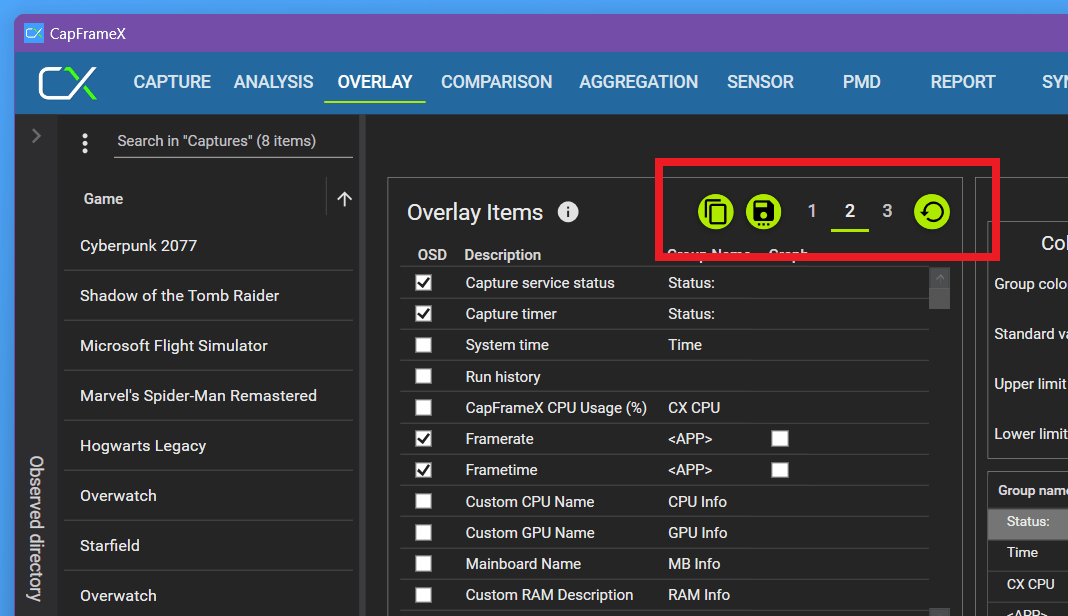Expand the Observed directory side panel
Image resolution: width=1068 pixels, height=616 pixels.
(x=36, y=136)
